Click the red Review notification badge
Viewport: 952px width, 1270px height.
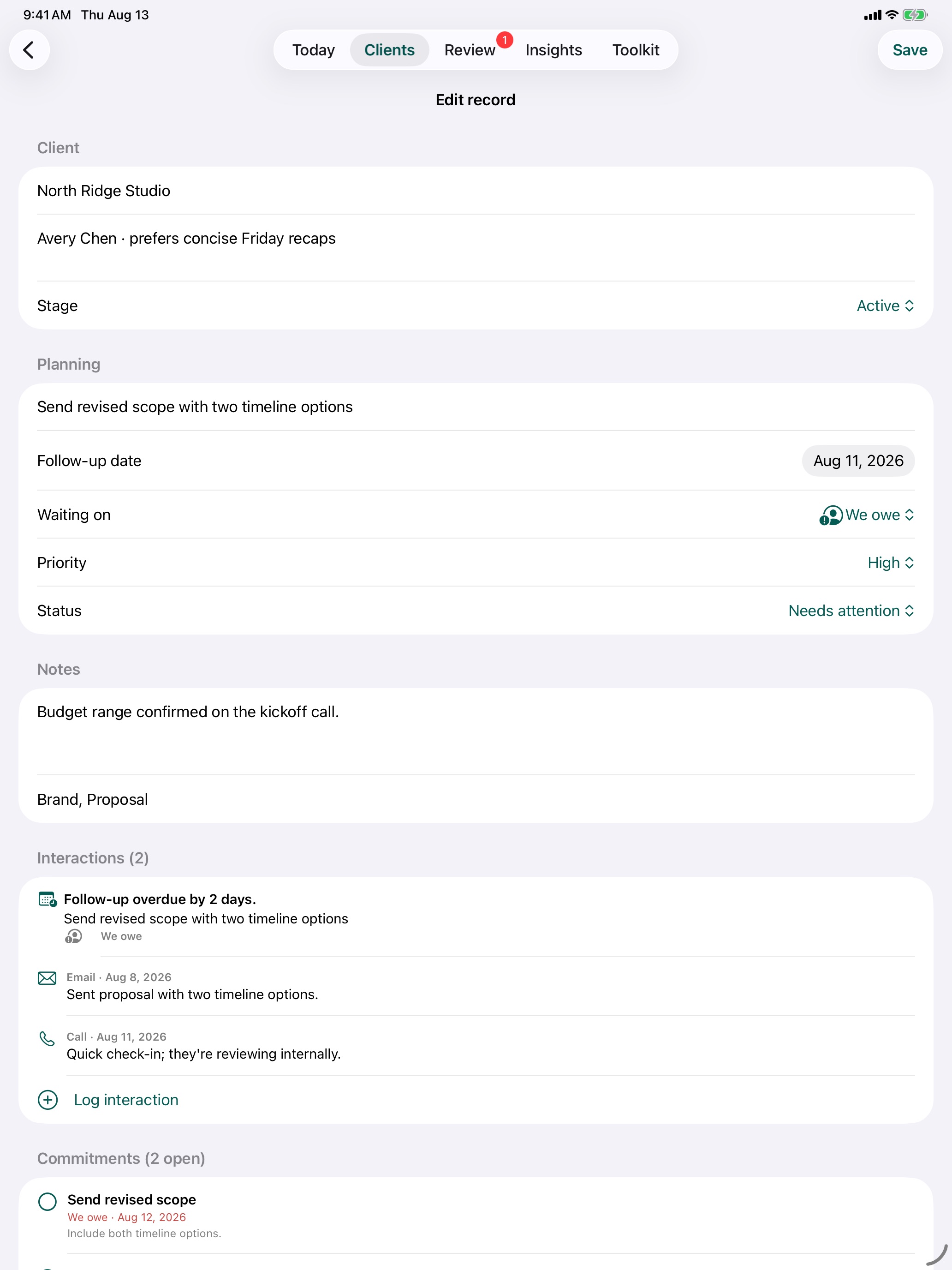pyautogui.click(x=505, y=40)
